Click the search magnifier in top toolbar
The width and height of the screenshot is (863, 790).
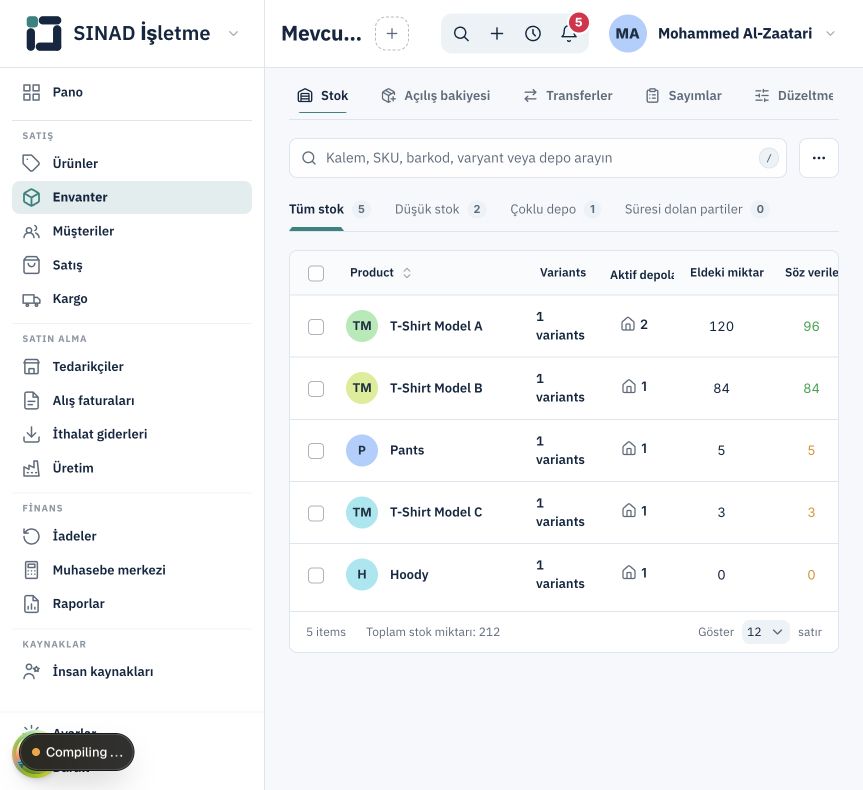461,34
